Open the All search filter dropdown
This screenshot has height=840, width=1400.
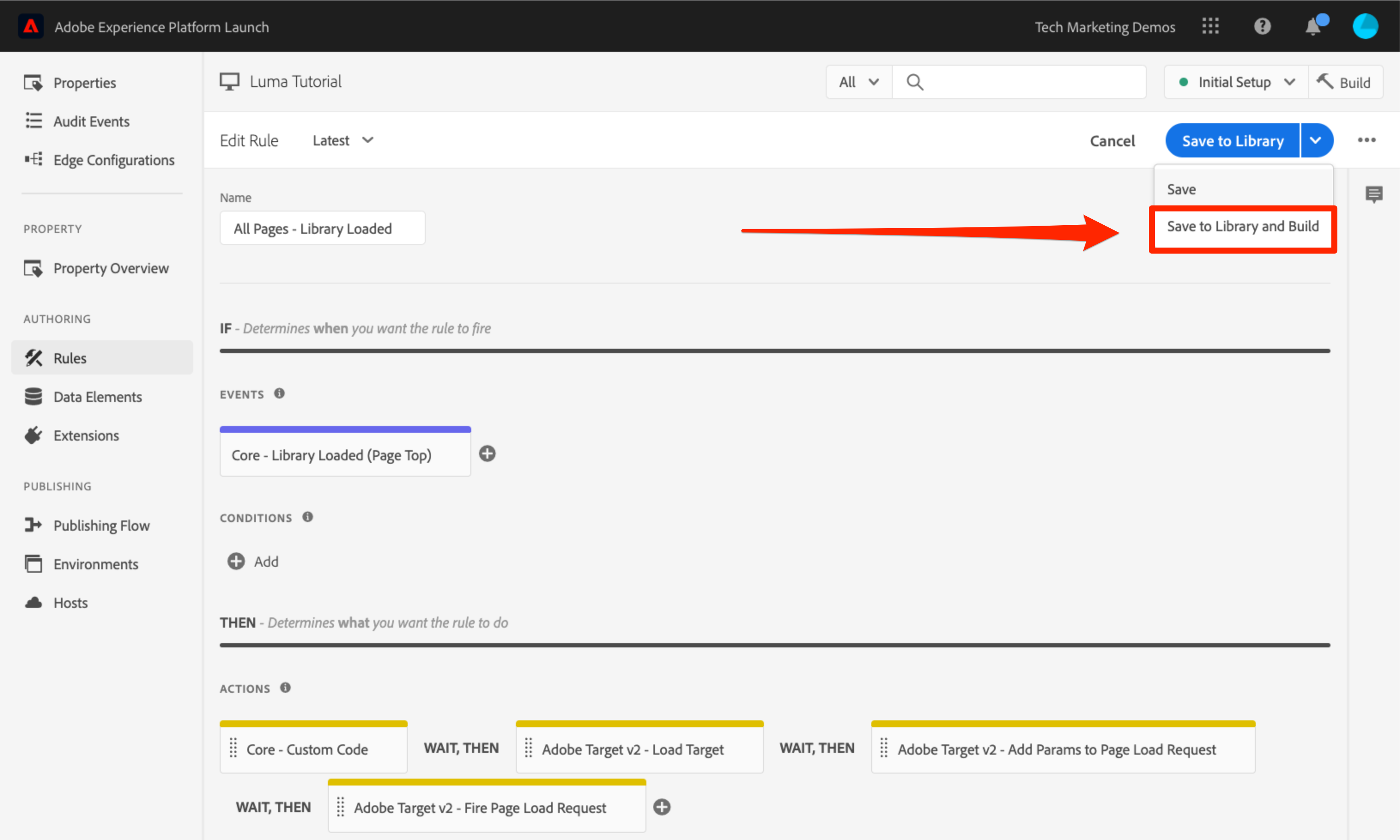(858, 82)
